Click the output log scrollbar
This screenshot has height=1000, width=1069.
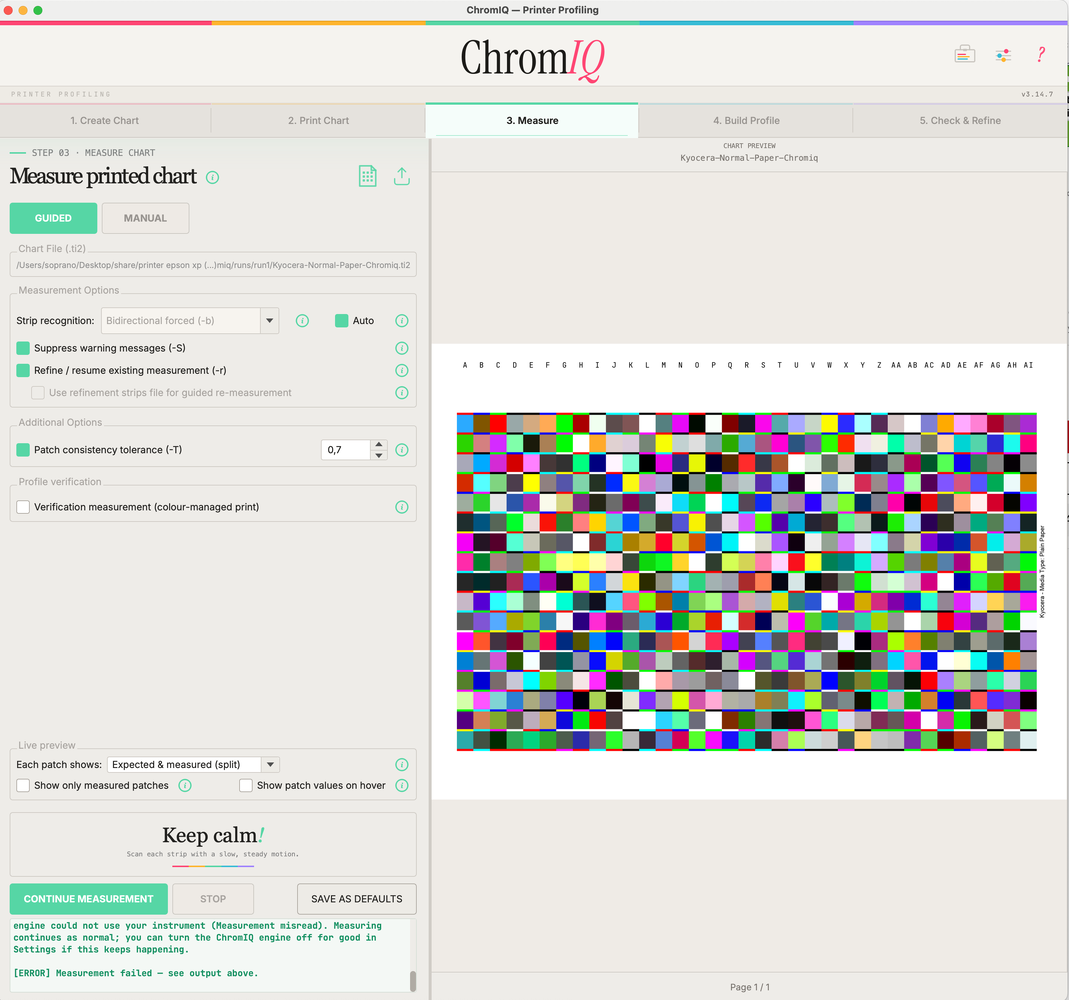(x=412, y=981)
